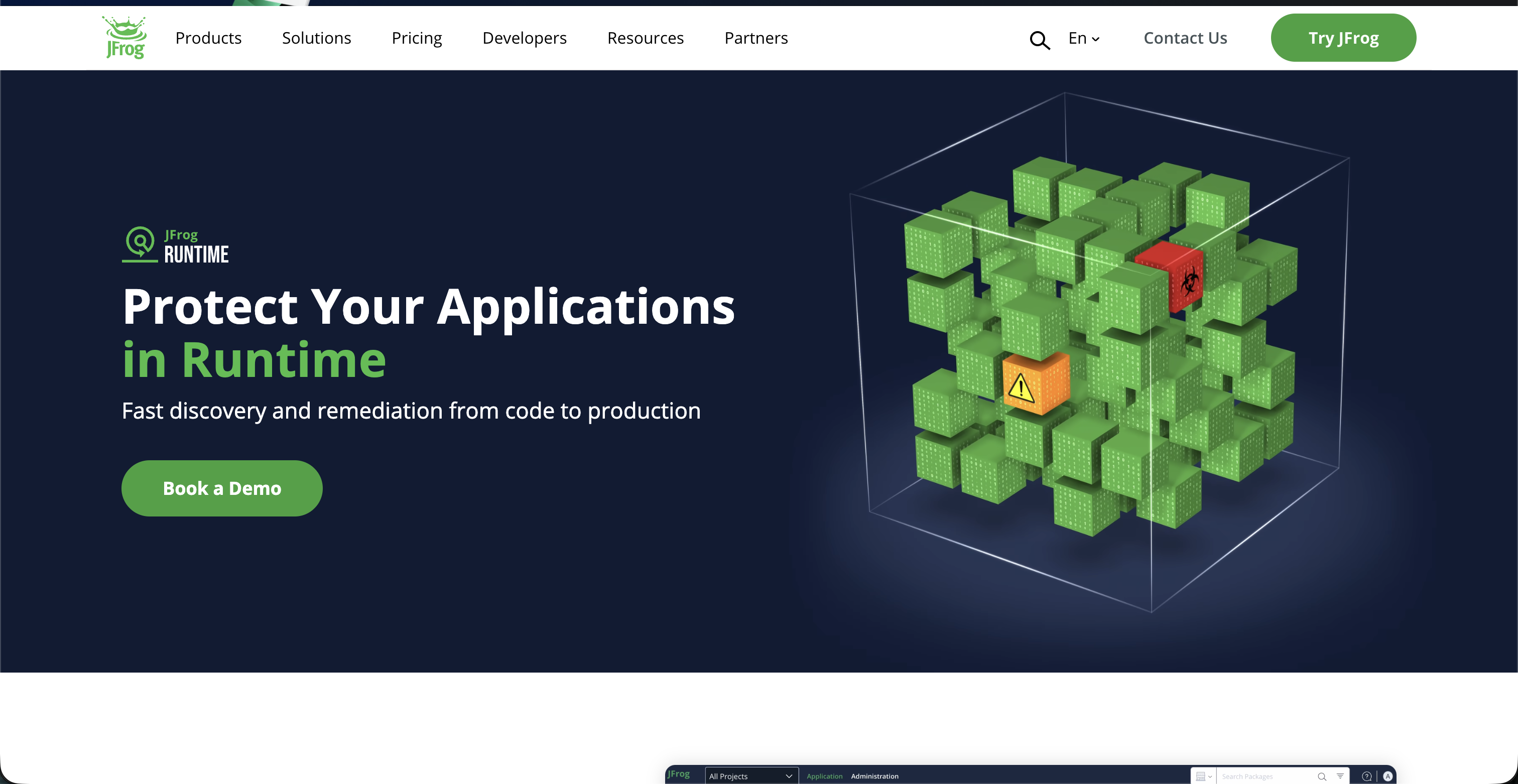Open the search magnifier in top navigation
This screenshot has height=784, width=1518.
(x=1040, y=39)
